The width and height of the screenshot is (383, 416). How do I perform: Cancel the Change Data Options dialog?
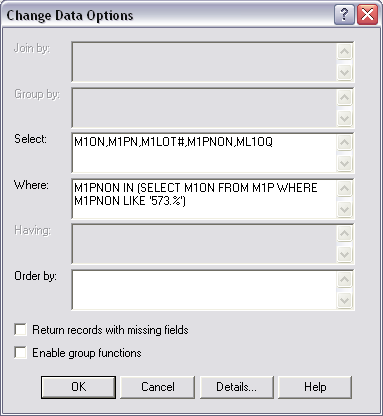[157, 387]
